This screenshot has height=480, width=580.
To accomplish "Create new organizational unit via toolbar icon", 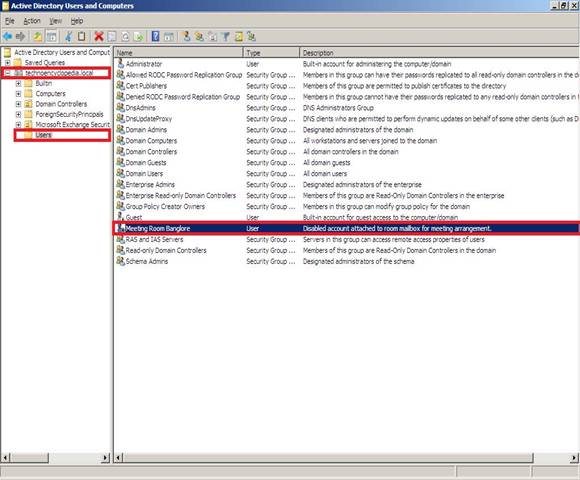I will click(x=212, y=36).
